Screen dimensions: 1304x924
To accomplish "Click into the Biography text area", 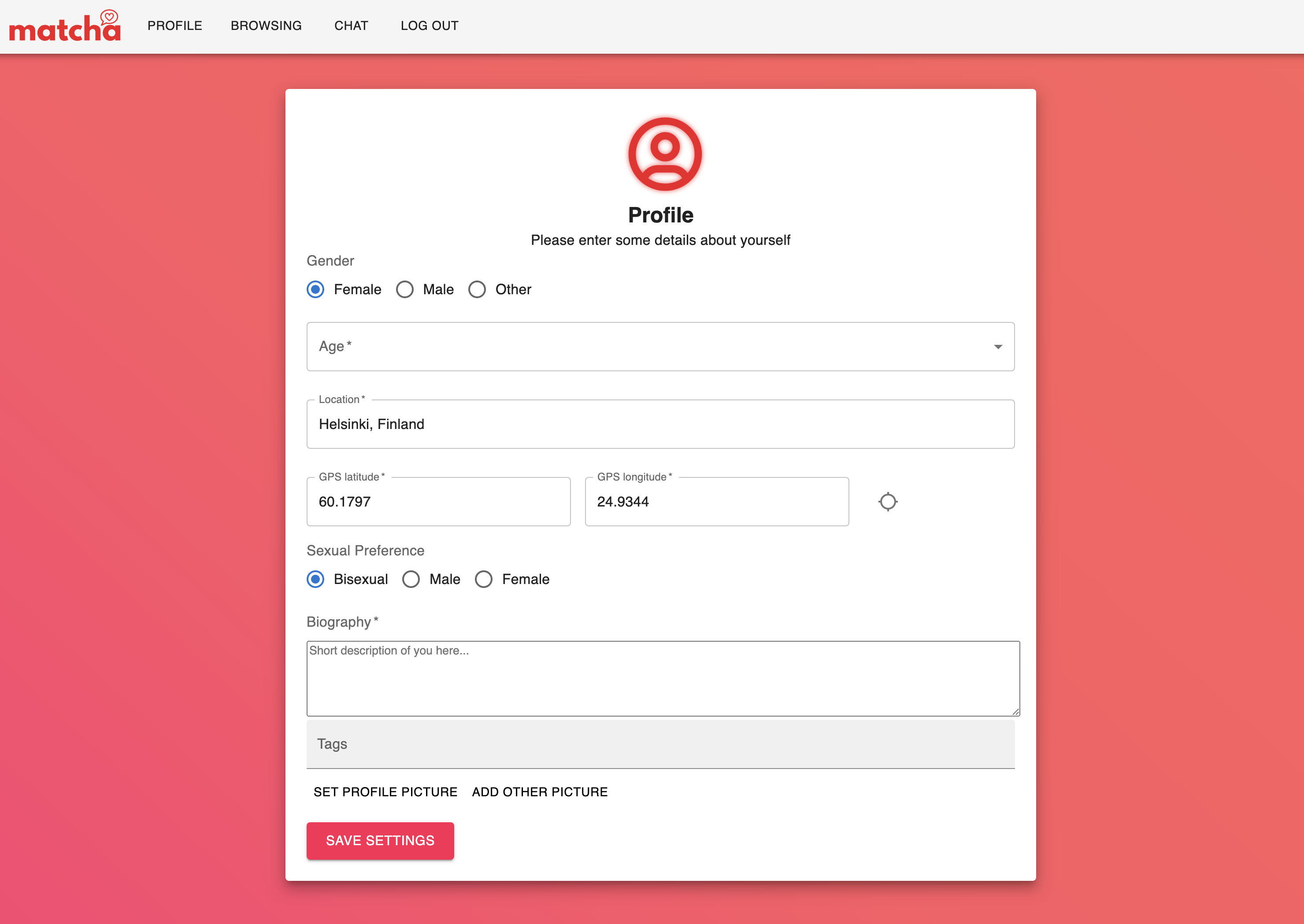I will [663, 678].
